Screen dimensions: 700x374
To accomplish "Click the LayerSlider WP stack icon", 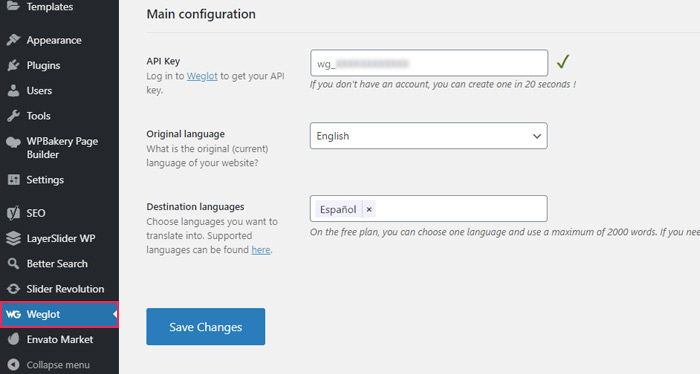I will pyautogui.click(x=13, y=238).
